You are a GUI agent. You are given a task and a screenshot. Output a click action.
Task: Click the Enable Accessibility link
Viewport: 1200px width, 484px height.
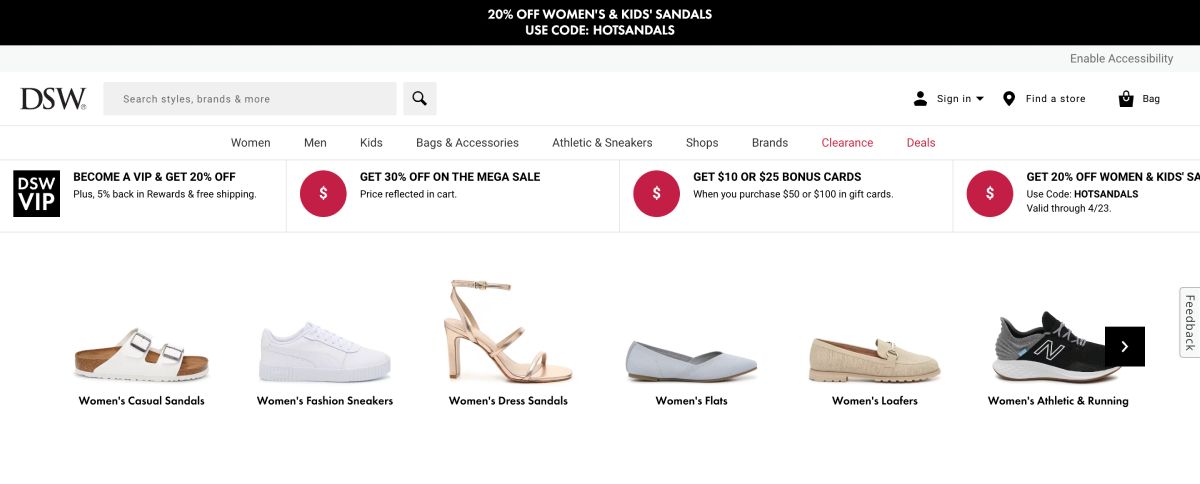[x=1121, y=59]
